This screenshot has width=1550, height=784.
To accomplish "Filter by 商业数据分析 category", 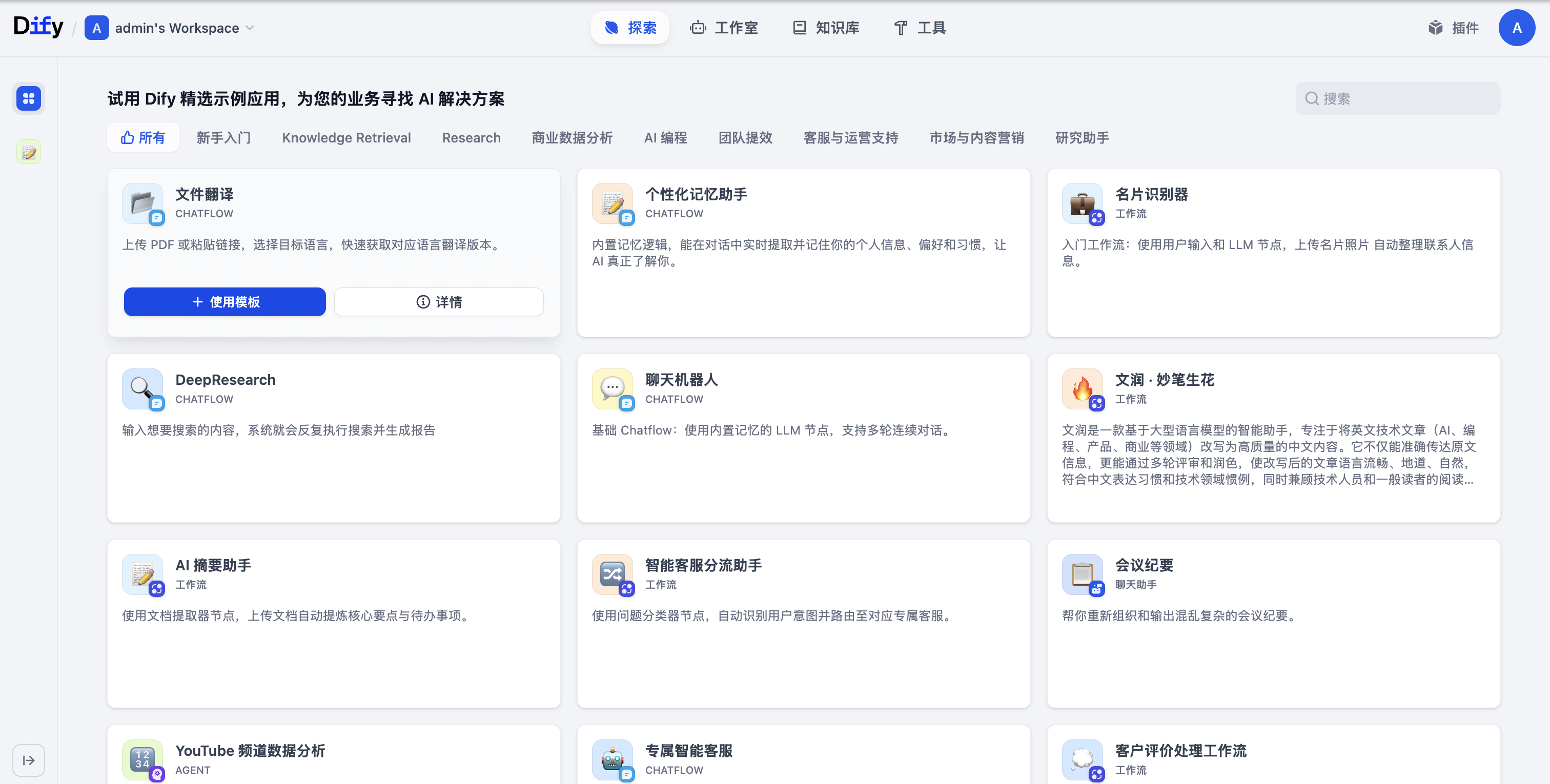I will [572, 138].
